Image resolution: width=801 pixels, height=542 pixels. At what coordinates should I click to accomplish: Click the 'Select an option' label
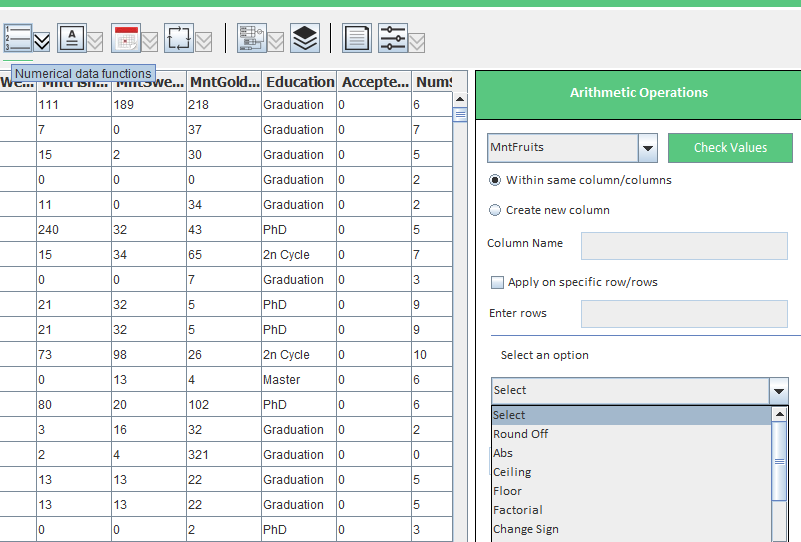[x=545, y=355]
